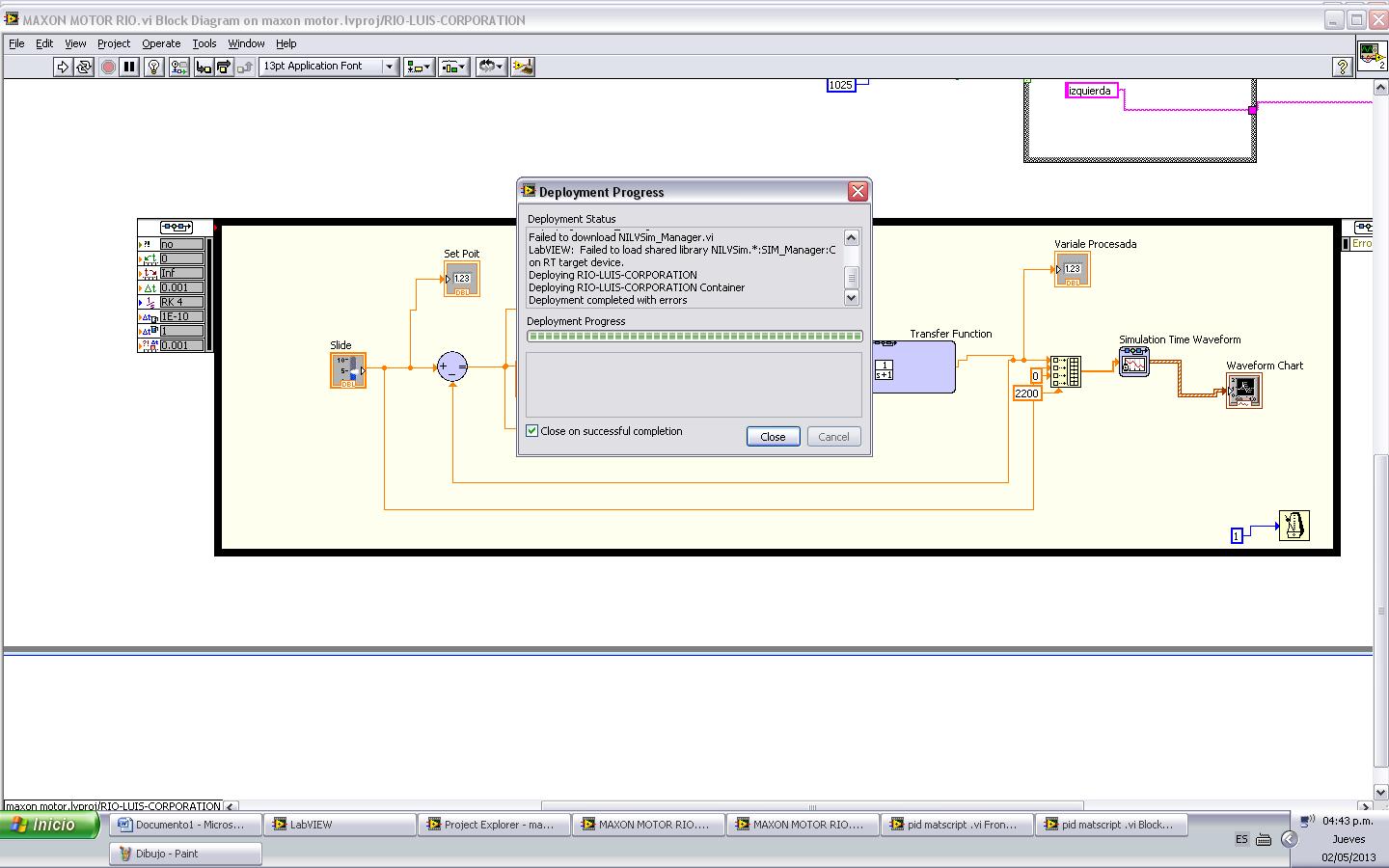Click Clean Up Diagram broom icon
The width and height of the screenshot is (1389, 868).
pos(523,67)
